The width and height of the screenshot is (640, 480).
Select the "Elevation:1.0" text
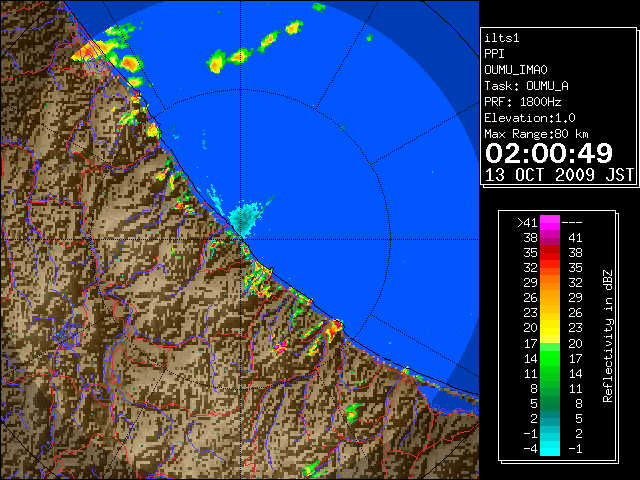530,118
